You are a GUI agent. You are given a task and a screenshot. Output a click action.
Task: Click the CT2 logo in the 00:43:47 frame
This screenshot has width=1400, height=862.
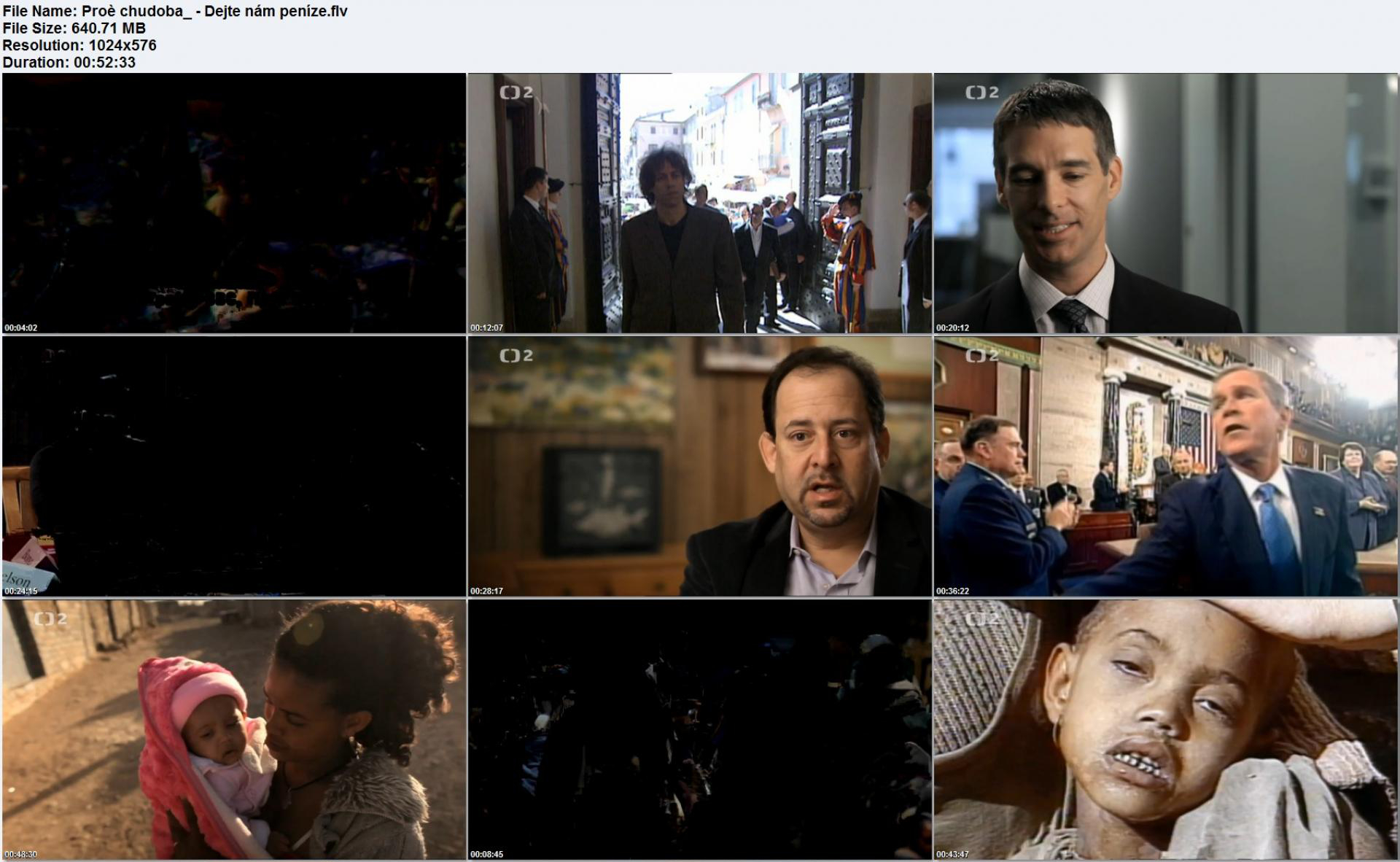tap(982, 619)
